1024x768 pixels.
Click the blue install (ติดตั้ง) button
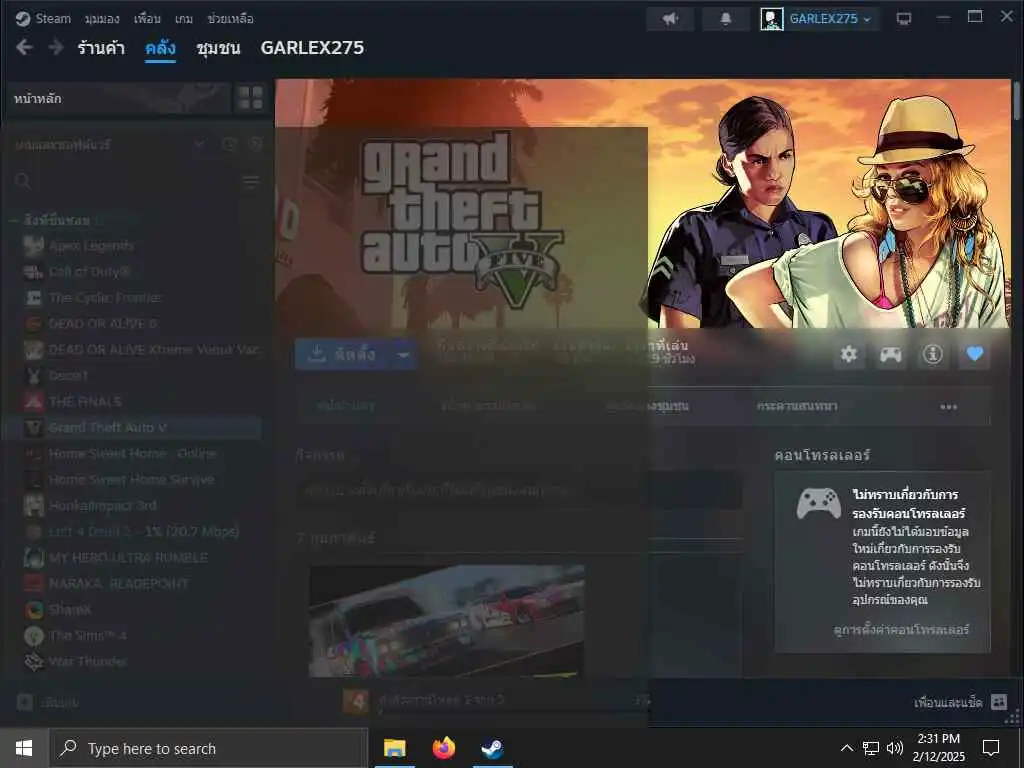click(344, 354)
